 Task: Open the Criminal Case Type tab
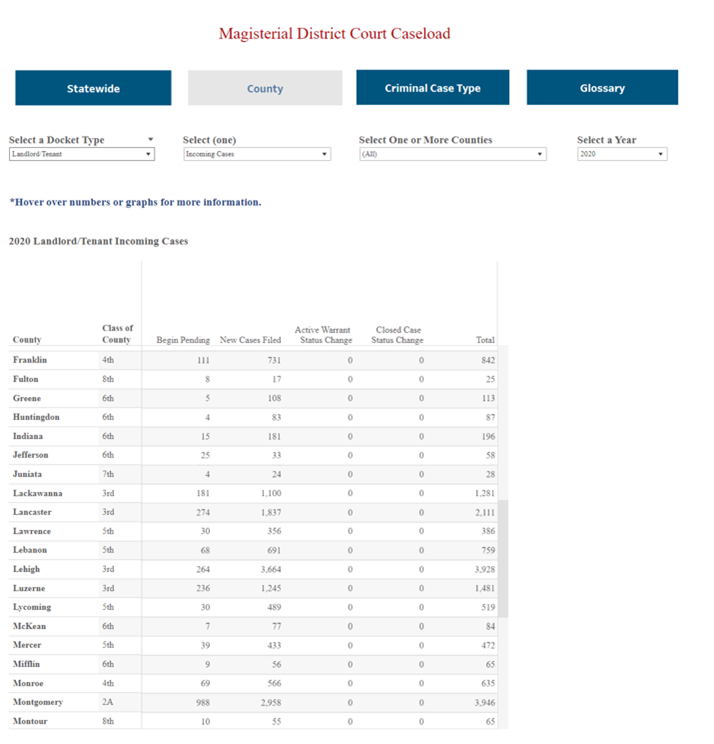(433, 87)
